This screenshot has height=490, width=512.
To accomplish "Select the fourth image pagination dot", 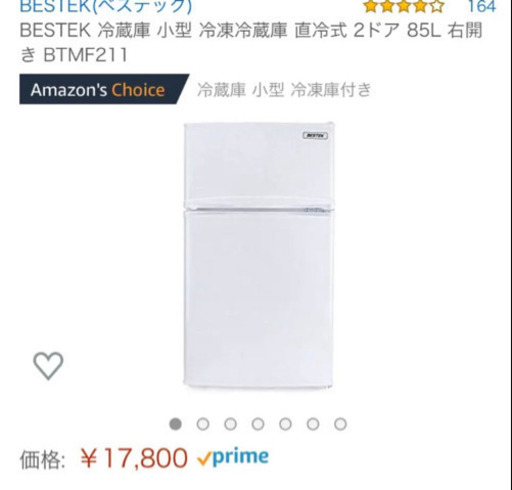I will pos(258,424).
